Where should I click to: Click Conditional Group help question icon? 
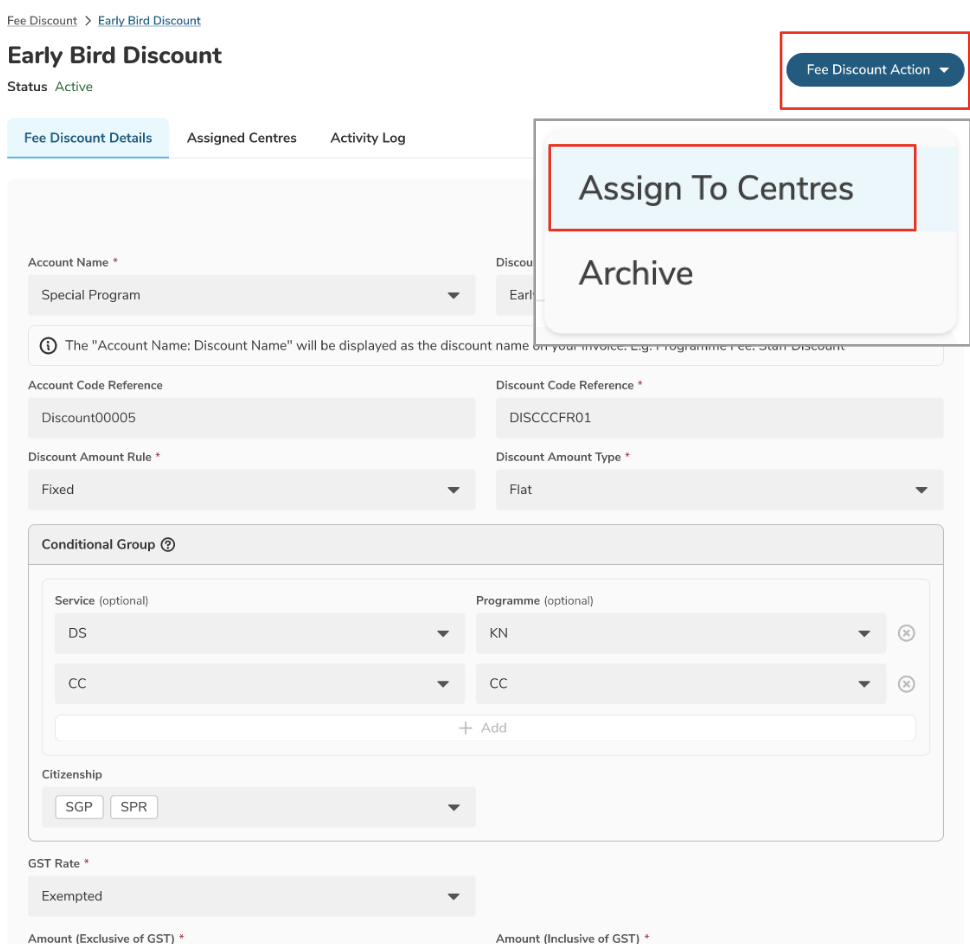[x=168, y=545]
